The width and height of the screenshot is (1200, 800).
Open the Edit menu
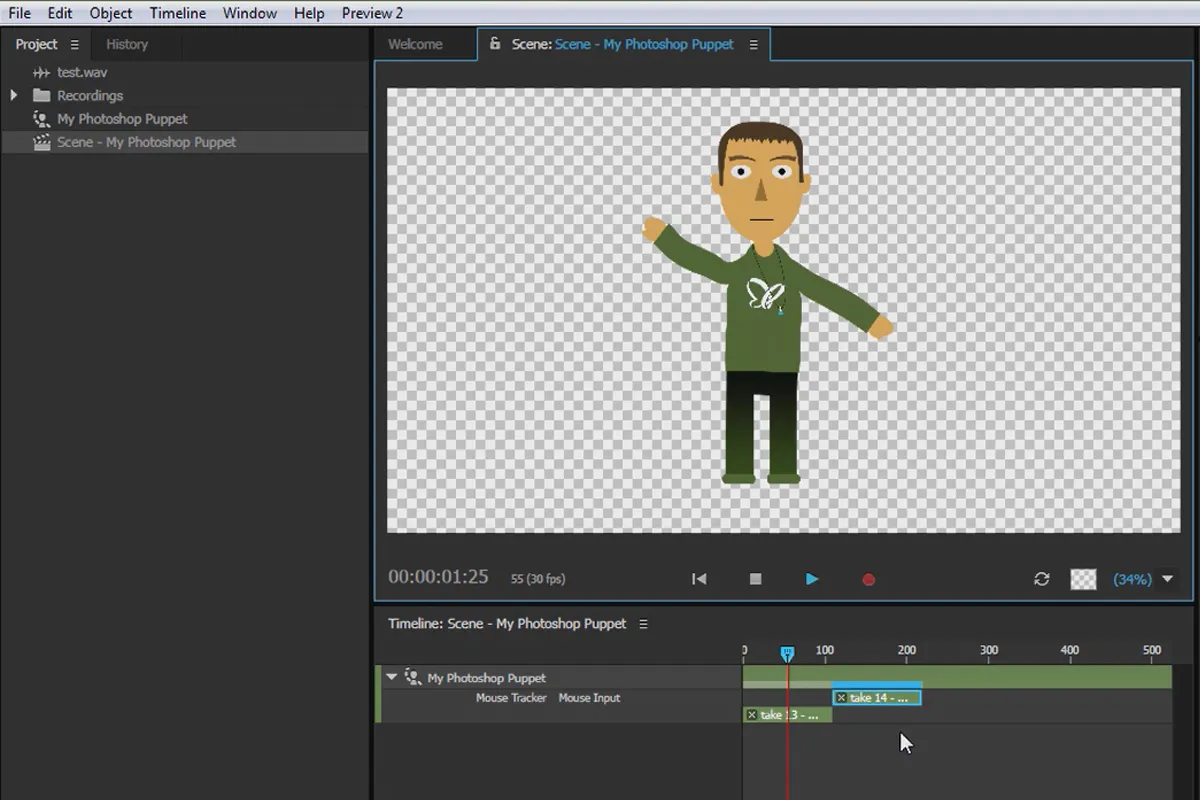60,13
